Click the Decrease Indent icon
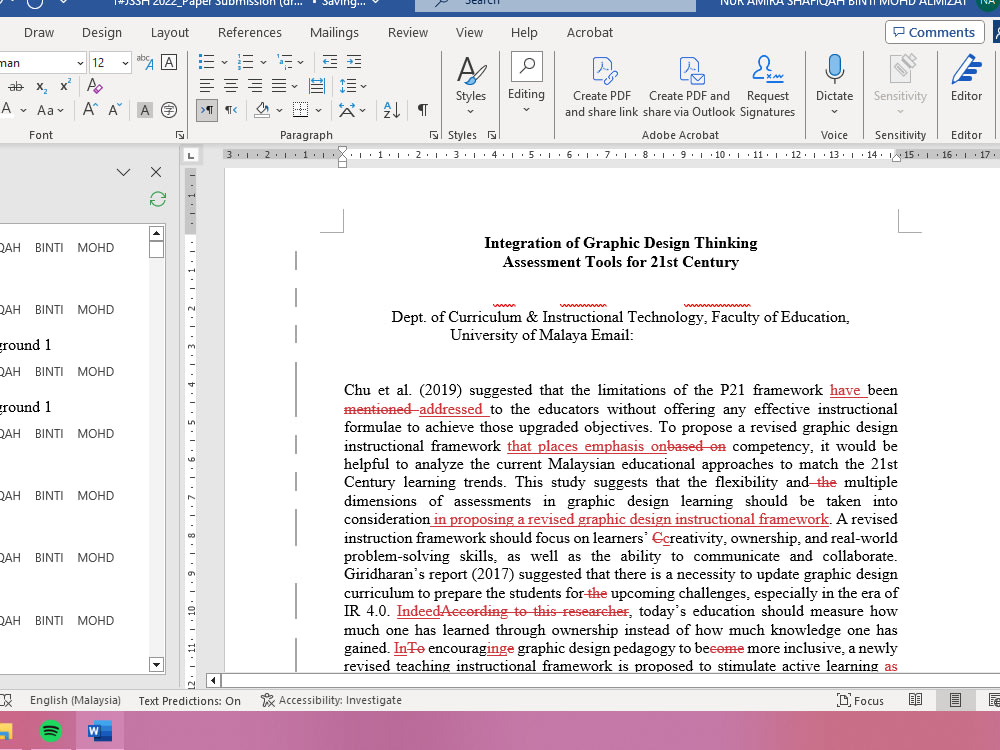The width and height of the screenshot is (1000, 750). 330,62
